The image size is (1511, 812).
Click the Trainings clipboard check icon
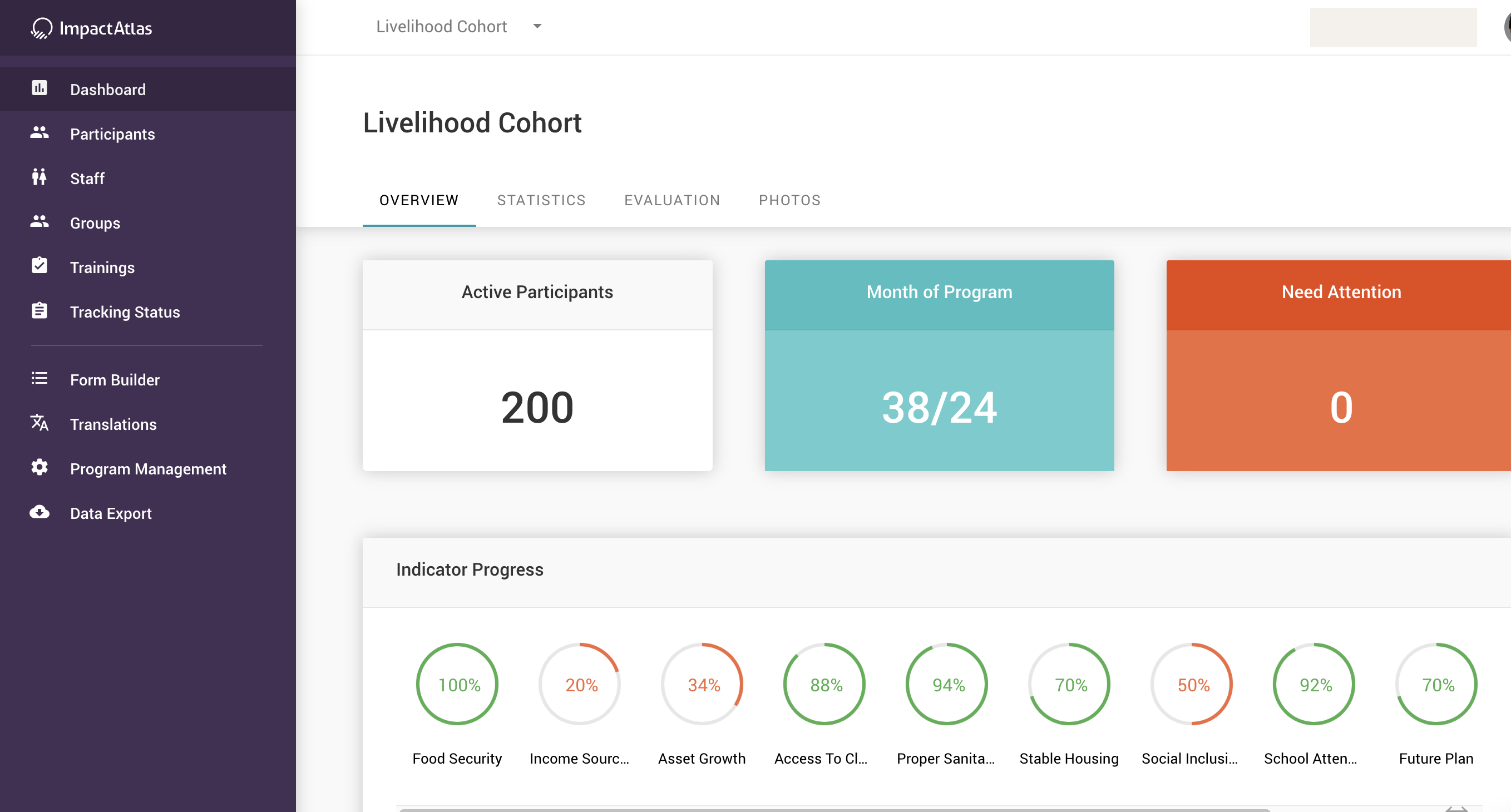coord(39,266)
